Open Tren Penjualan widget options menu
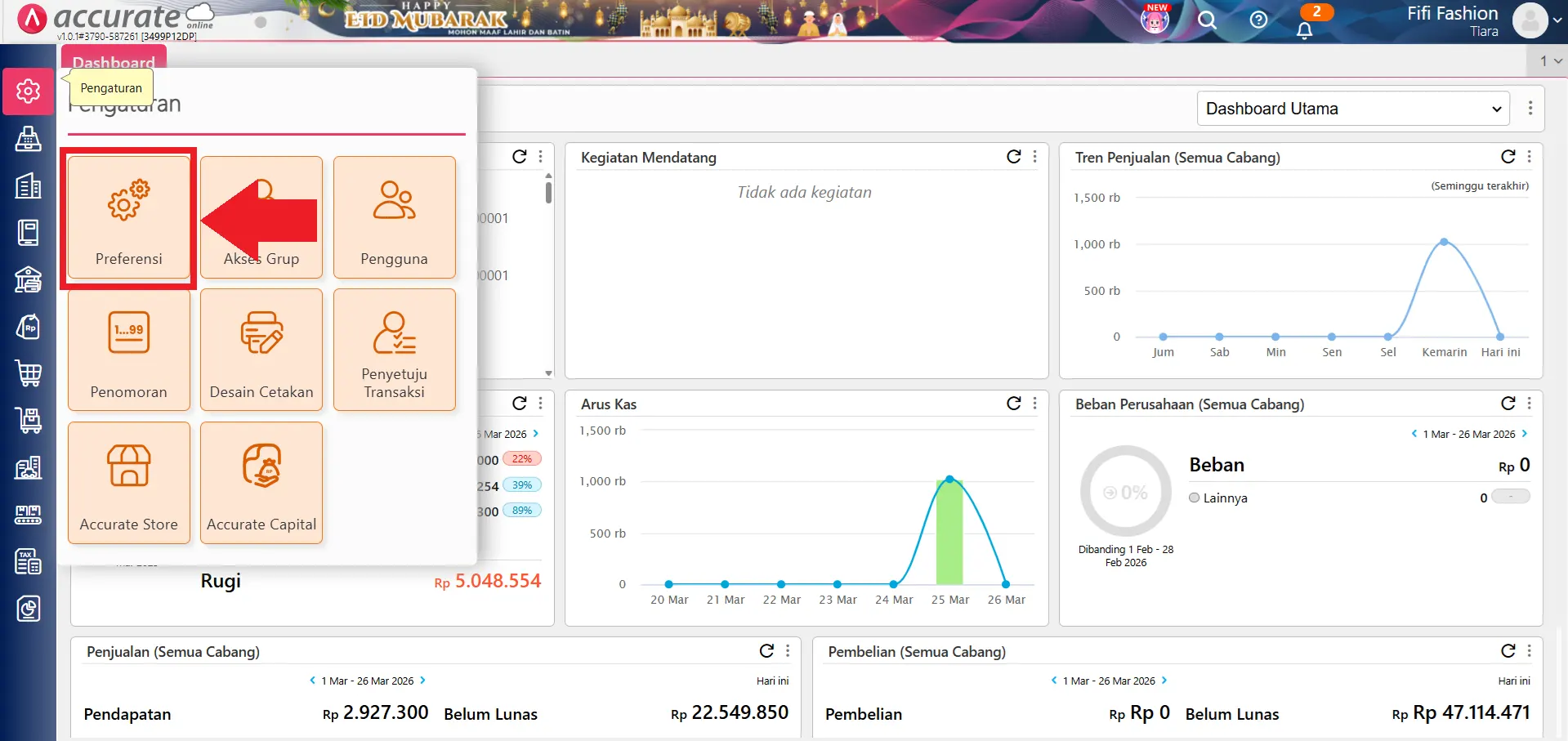This screenshot has width=1568, height=741. (1530, 157)
